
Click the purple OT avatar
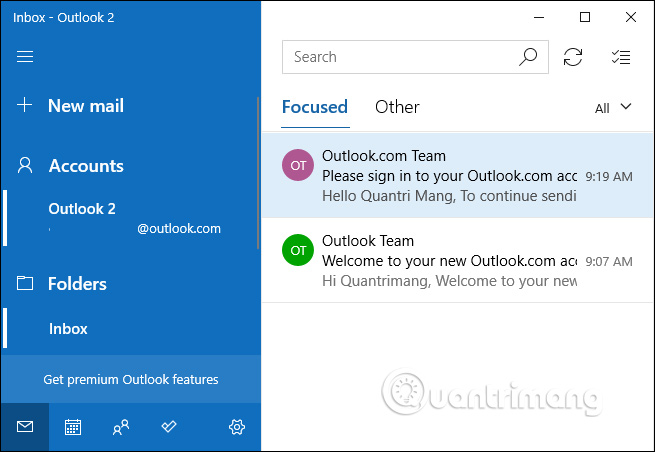298,165
